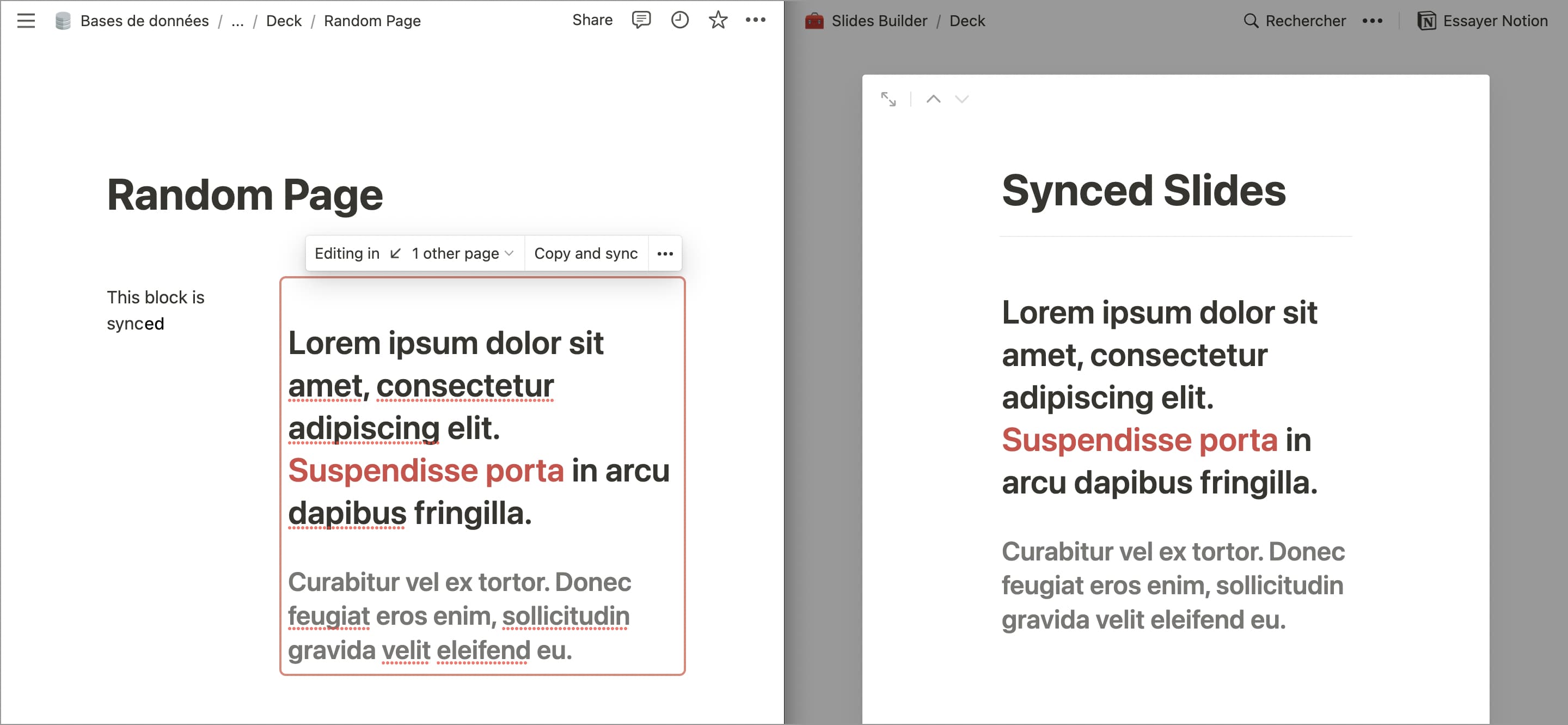Go to previous slide with up chevron
The height and width of the screenshot is (725, 1568).
(x=933, y=99)
